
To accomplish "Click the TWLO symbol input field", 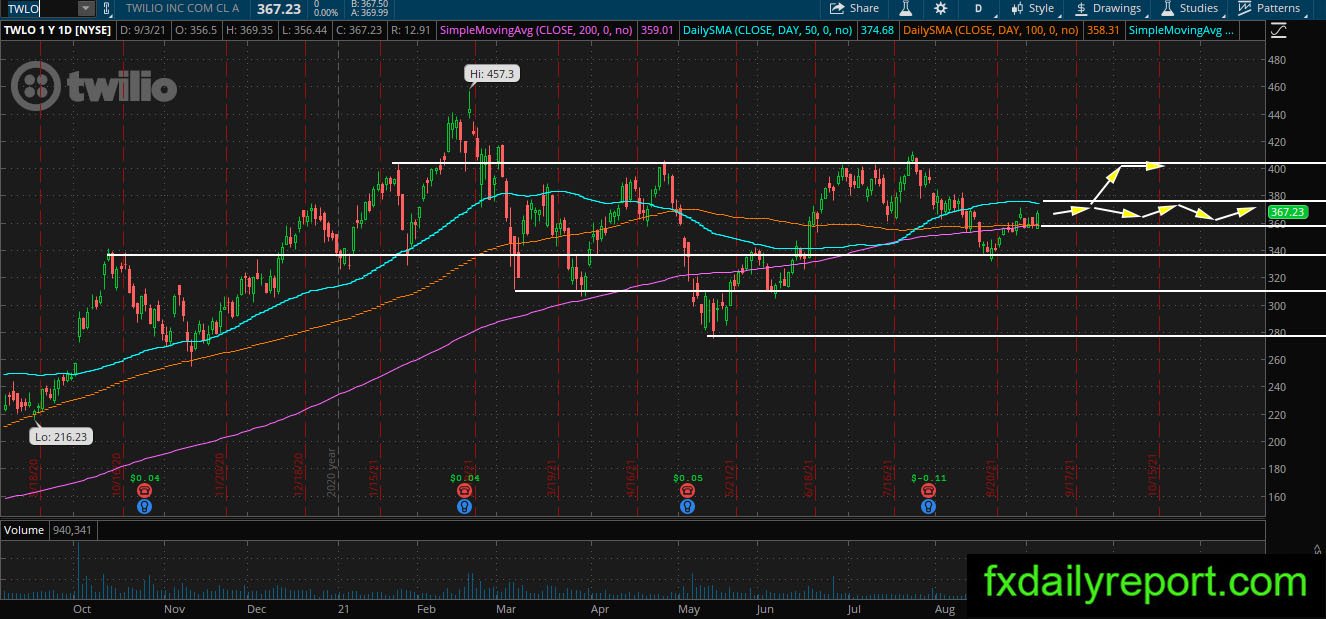I will point(38,8).
